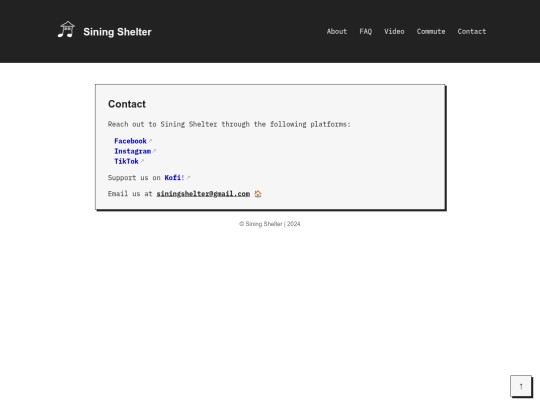Click the scroll-to-top arrow button
This screenshot has width=540, height=405.
click(521, 386)
